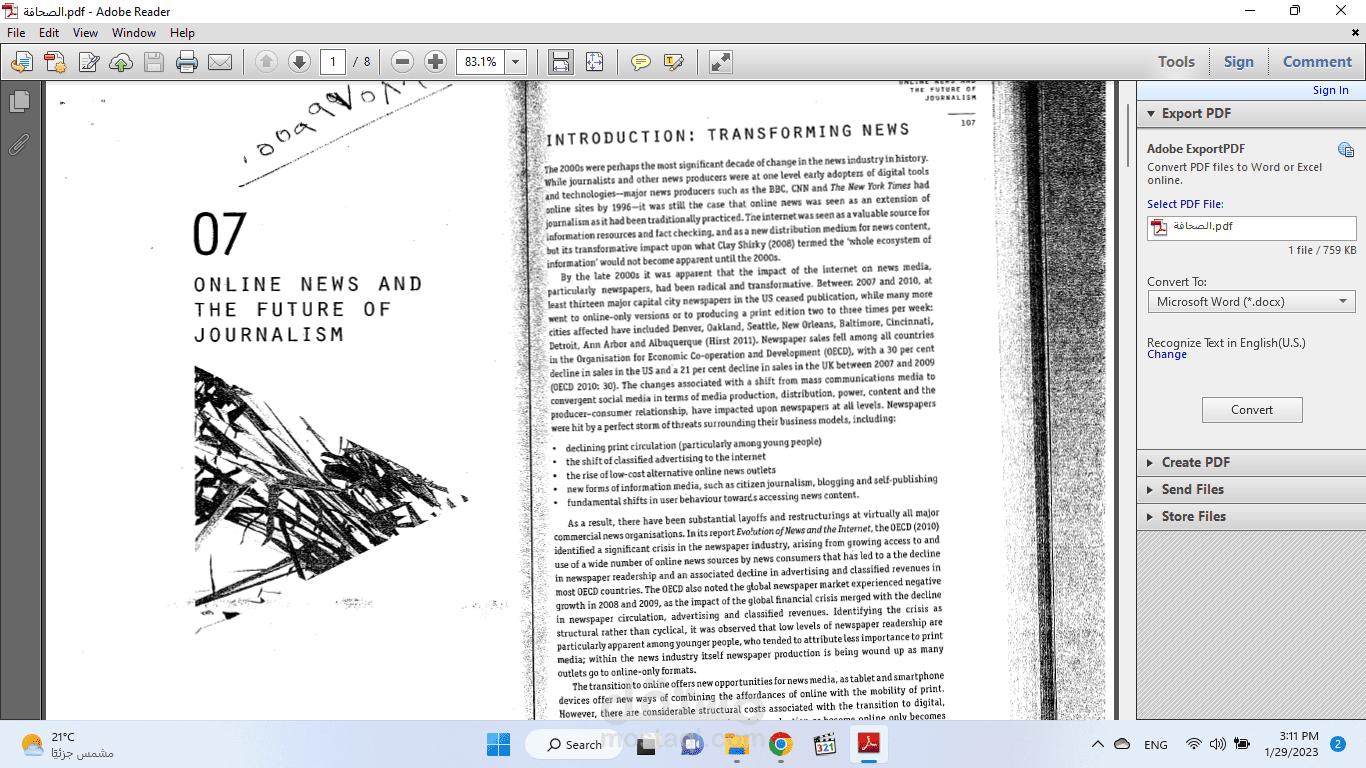Click the Media Player Classic taskbar icon
This screenshot has width=1366, height=768.
point(825,744)
